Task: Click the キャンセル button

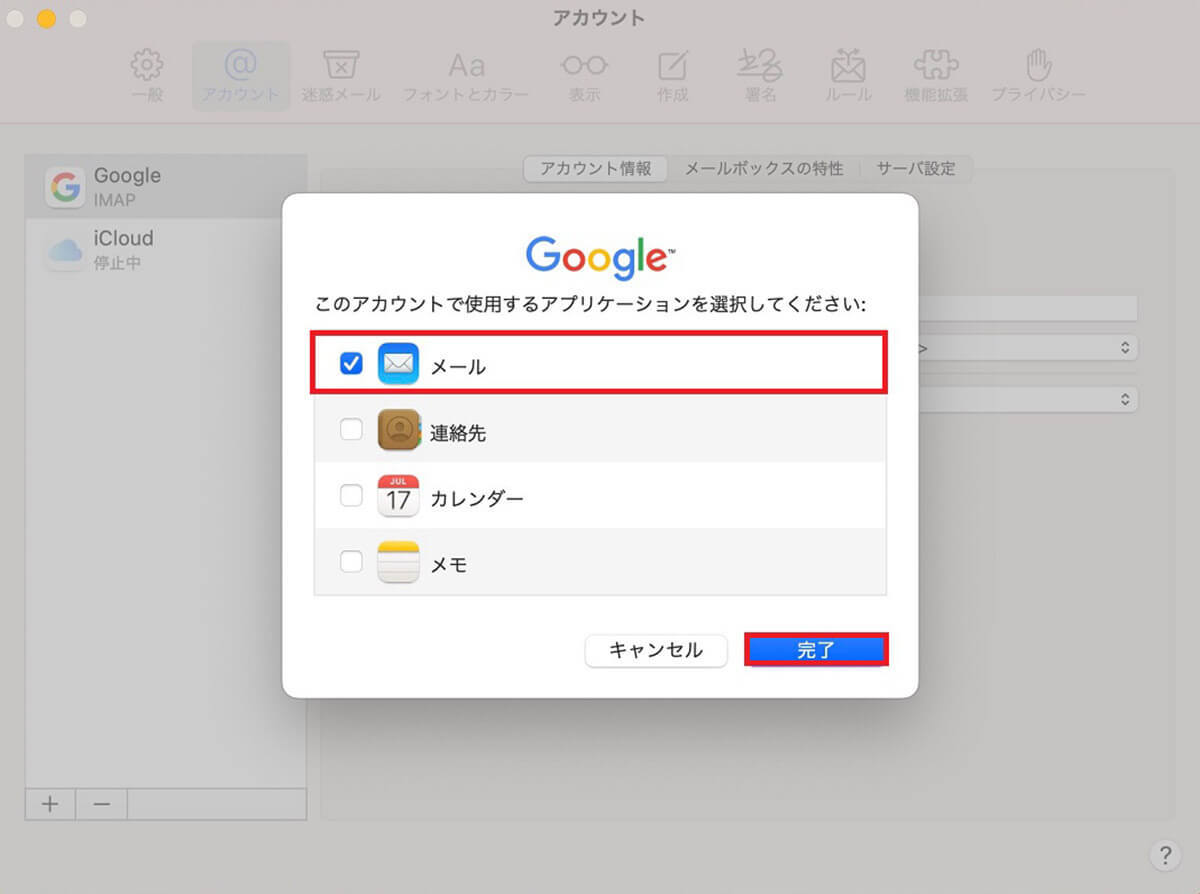Action: 656,650
